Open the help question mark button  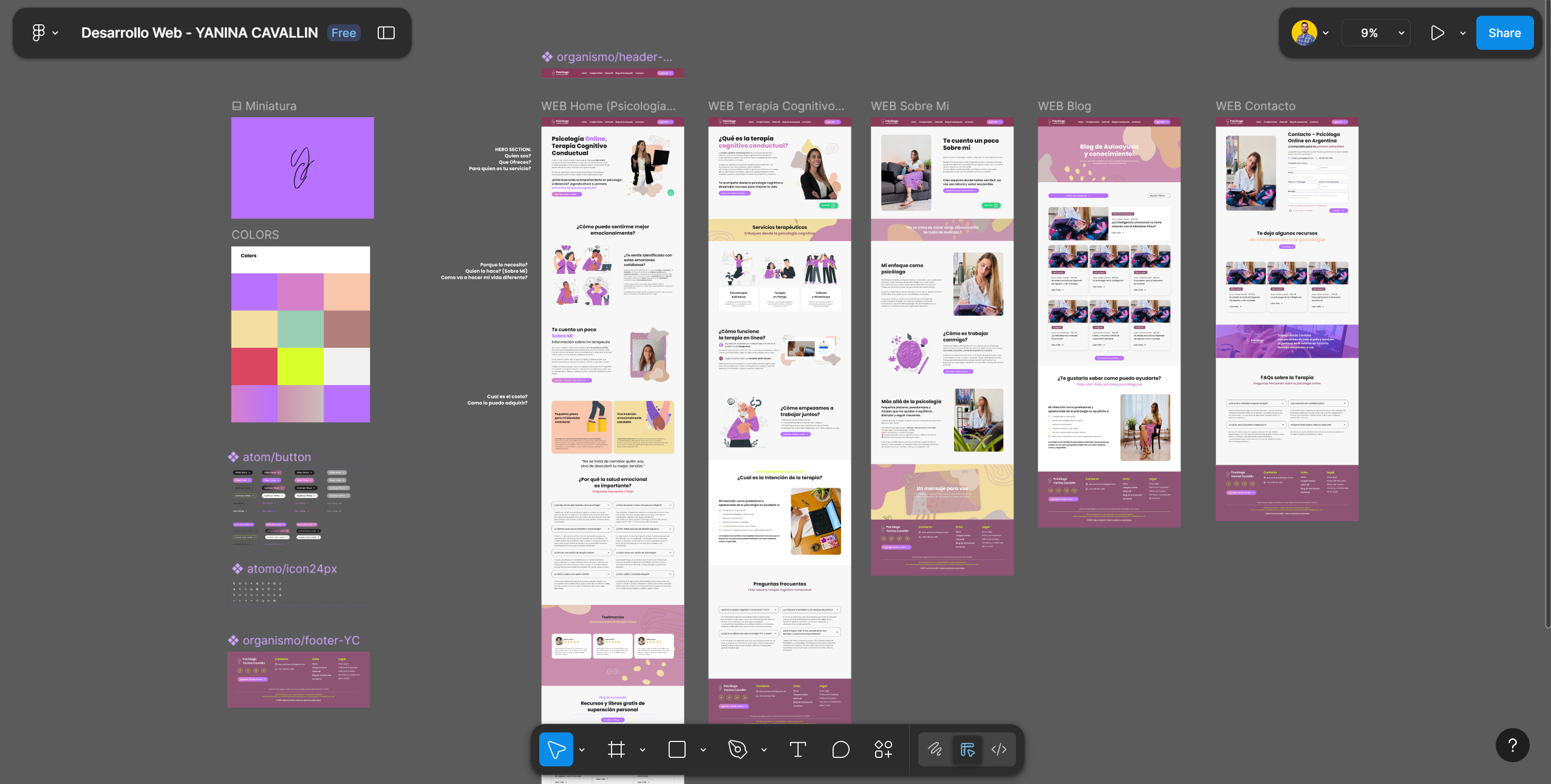[x=1512, y=745]
